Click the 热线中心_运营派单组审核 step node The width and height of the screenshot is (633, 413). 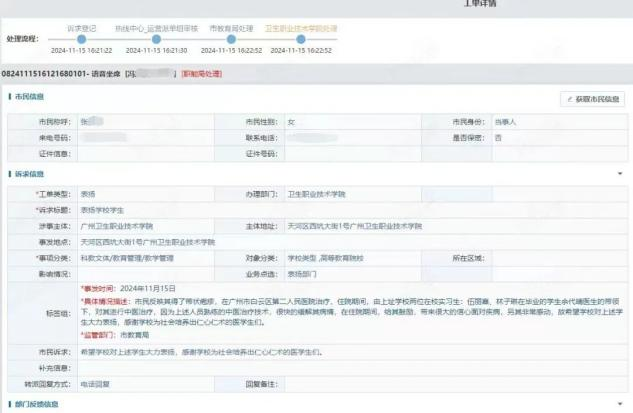pyautogui.click(x=155, y=39)
